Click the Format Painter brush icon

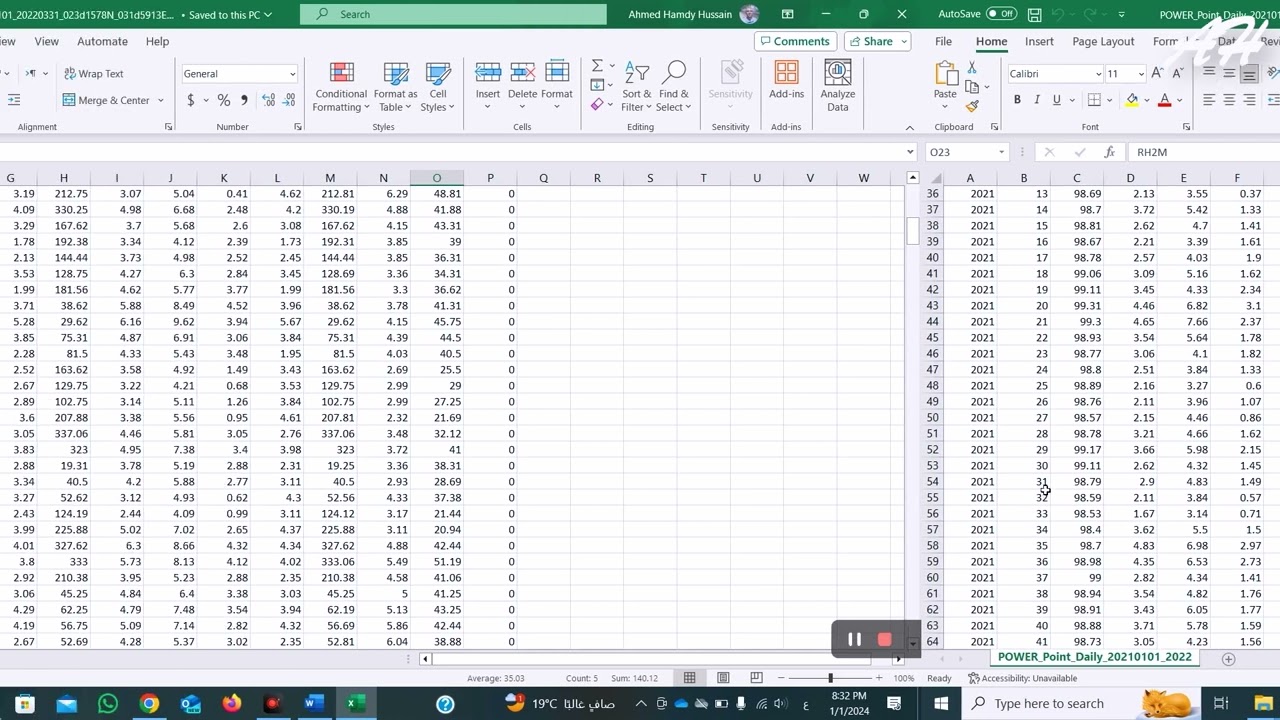[971, 107]
